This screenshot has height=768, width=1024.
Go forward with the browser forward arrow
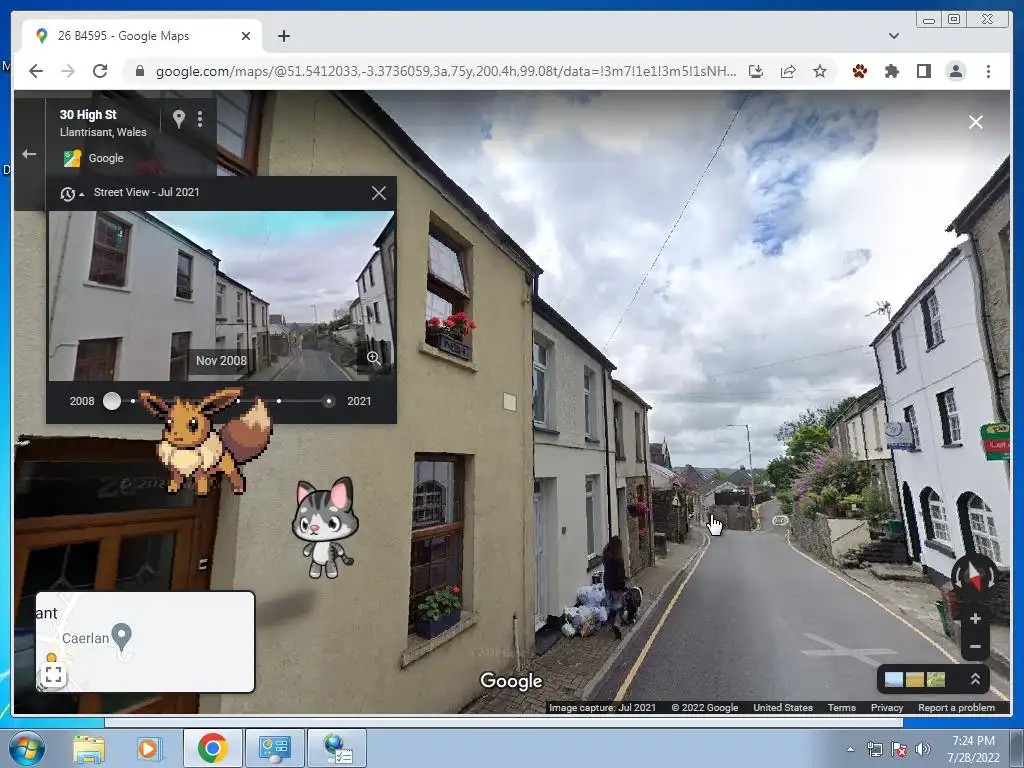click(x=68, y=71)
